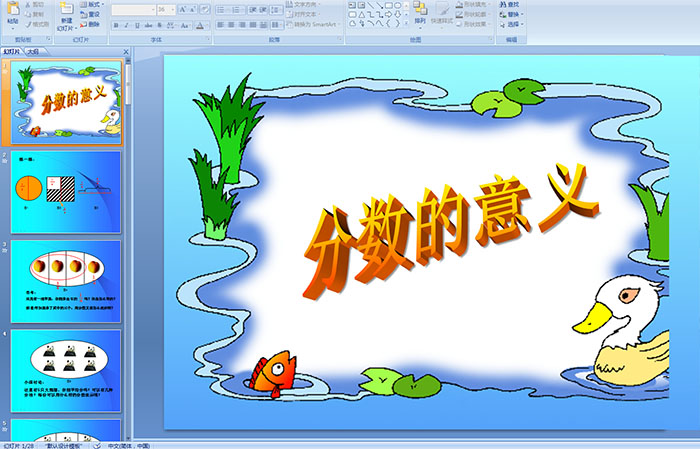The height and width of the screenshot is (449, 700).
Task: Click Convert to SmartArt button
Action: point(313,24)
